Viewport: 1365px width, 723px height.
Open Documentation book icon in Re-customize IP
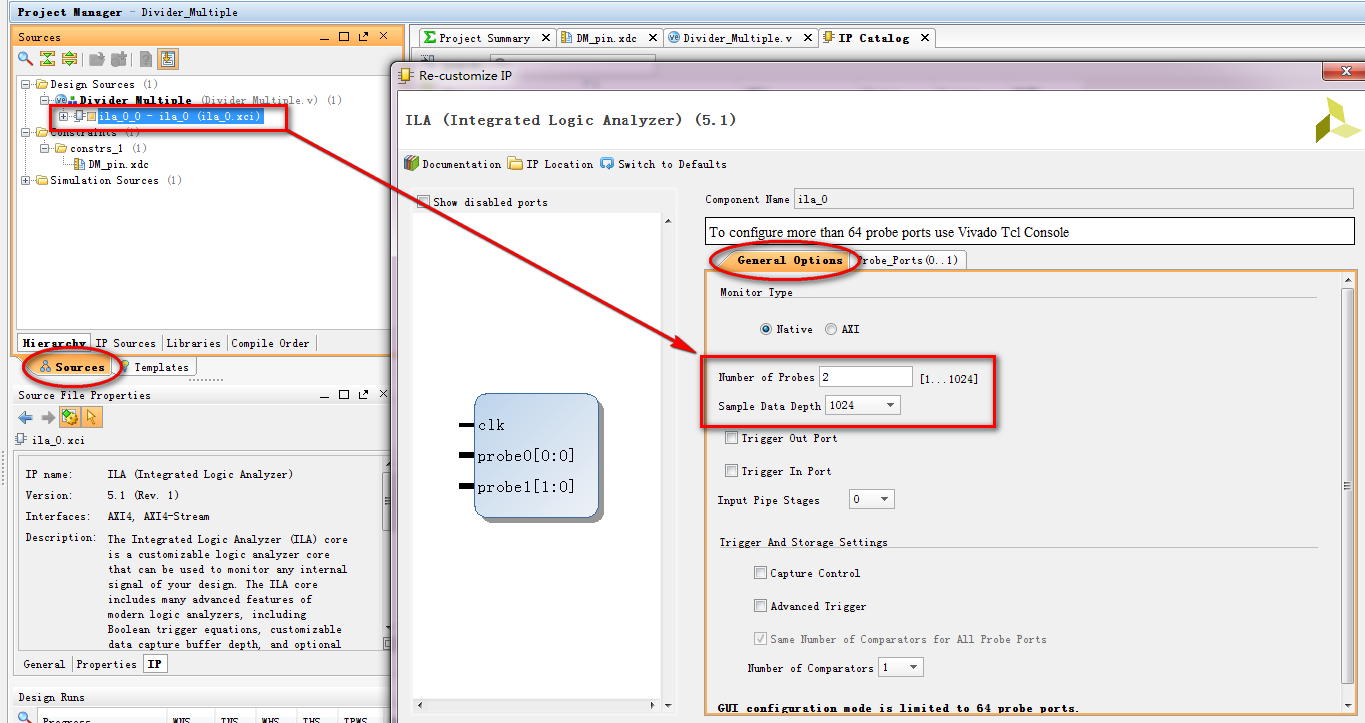[411, 164]
